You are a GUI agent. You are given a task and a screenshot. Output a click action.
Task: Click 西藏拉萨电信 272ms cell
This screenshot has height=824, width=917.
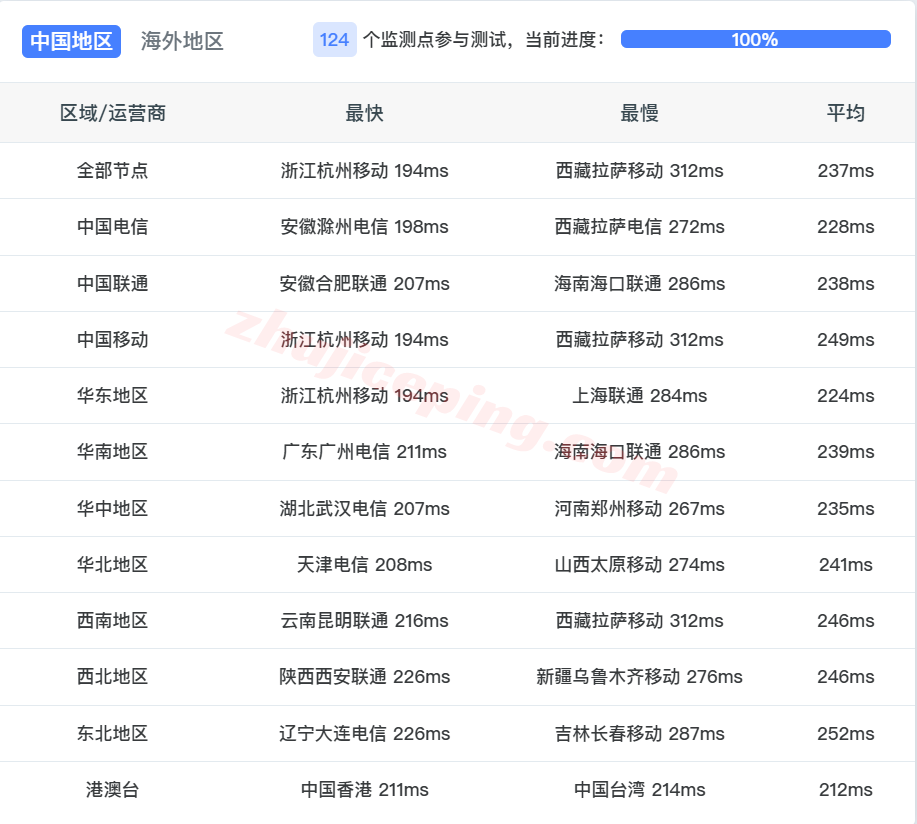coord(639,227)
